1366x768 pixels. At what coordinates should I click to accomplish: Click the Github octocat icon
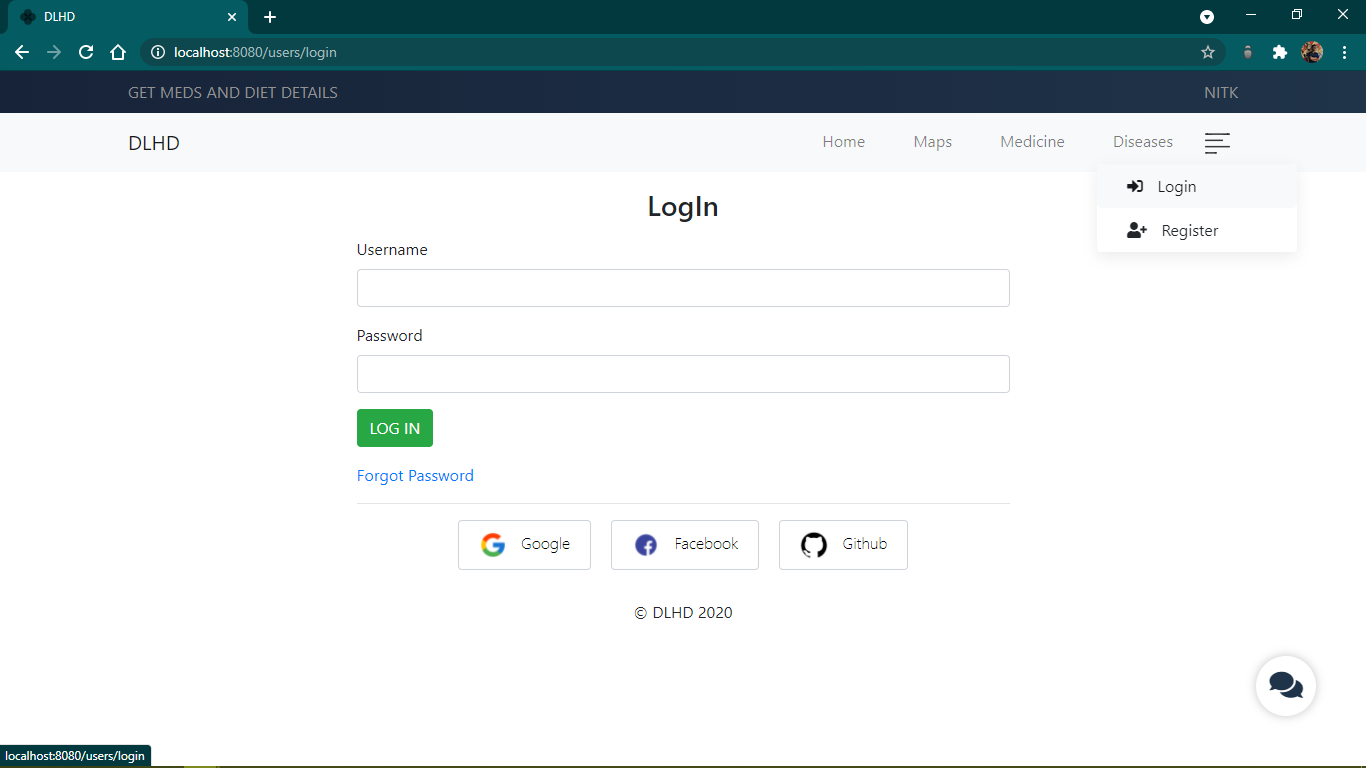(814, 545)
